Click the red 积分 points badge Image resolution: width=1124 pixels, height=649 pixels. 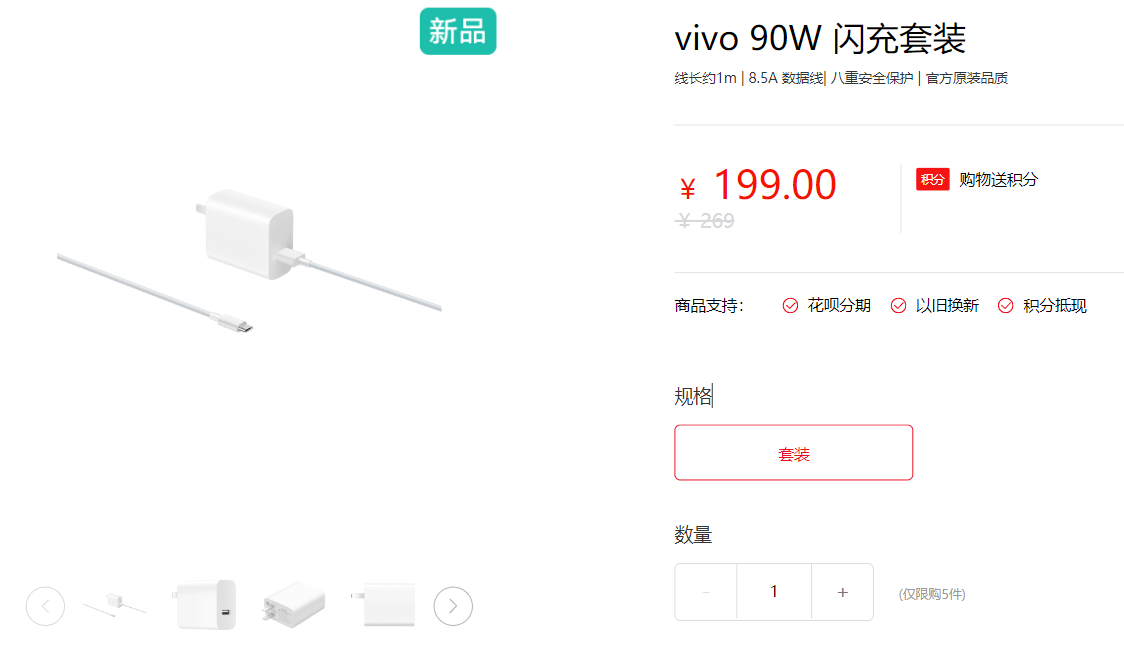point(933,179)
